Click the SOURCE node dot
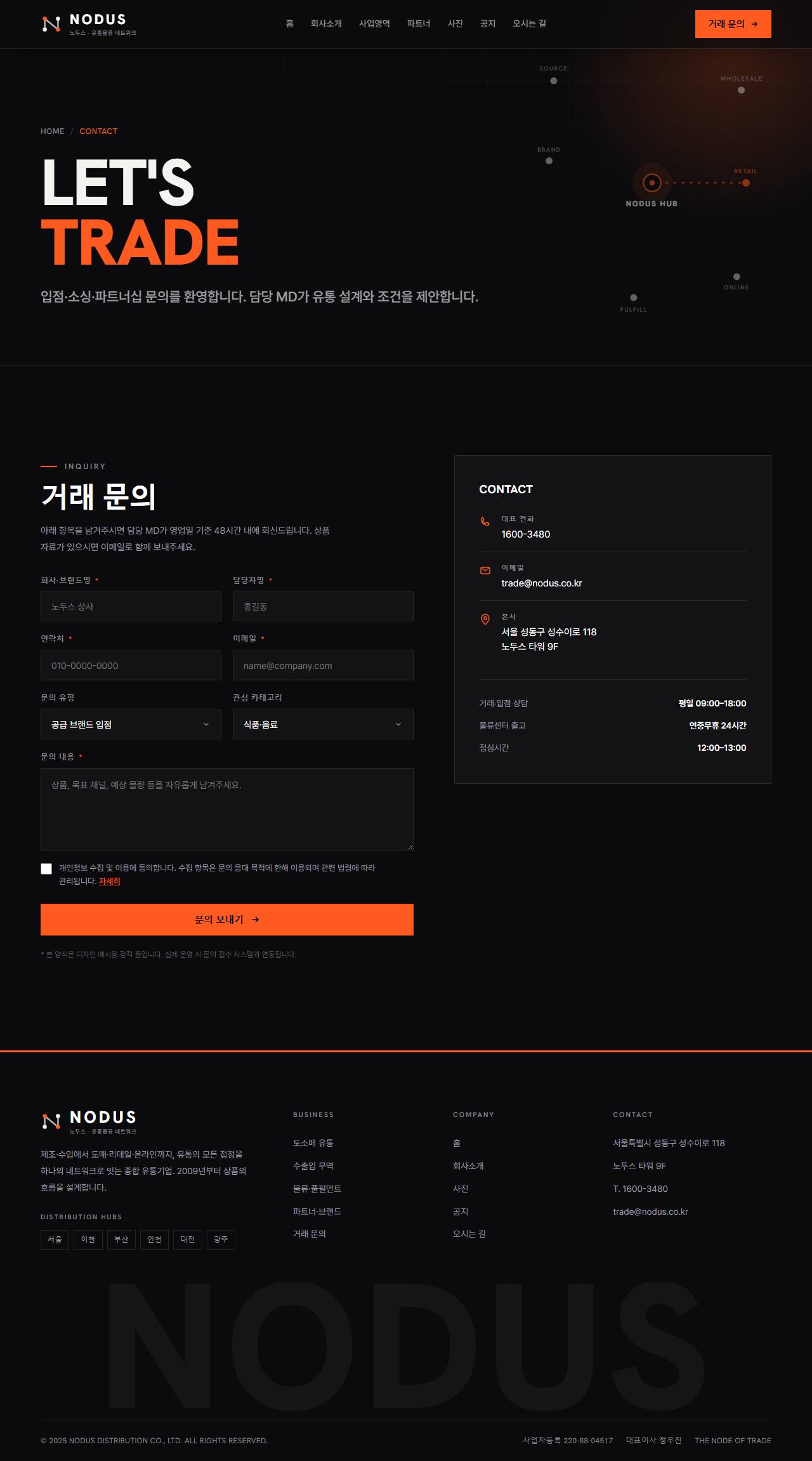The width and height of the screenshot is (812, 1461). coord(554,81)
